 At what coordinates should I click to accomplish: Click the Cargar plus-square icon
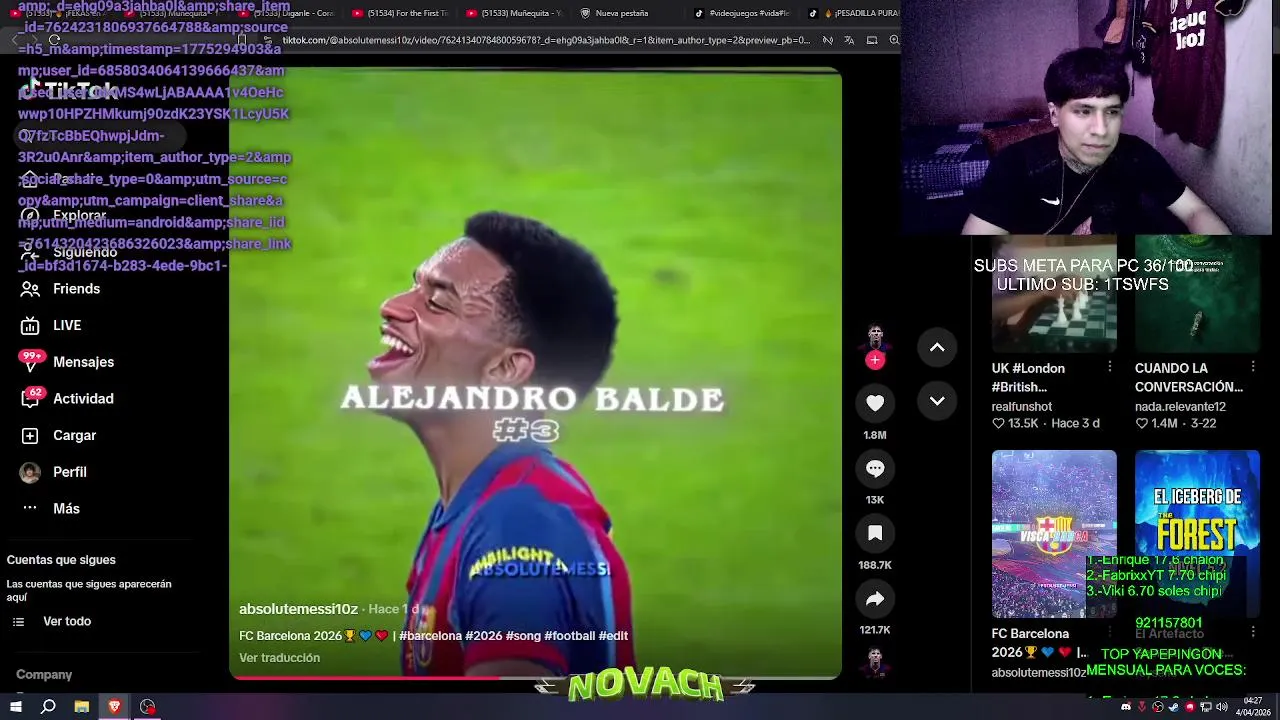[x=31, y=435]
